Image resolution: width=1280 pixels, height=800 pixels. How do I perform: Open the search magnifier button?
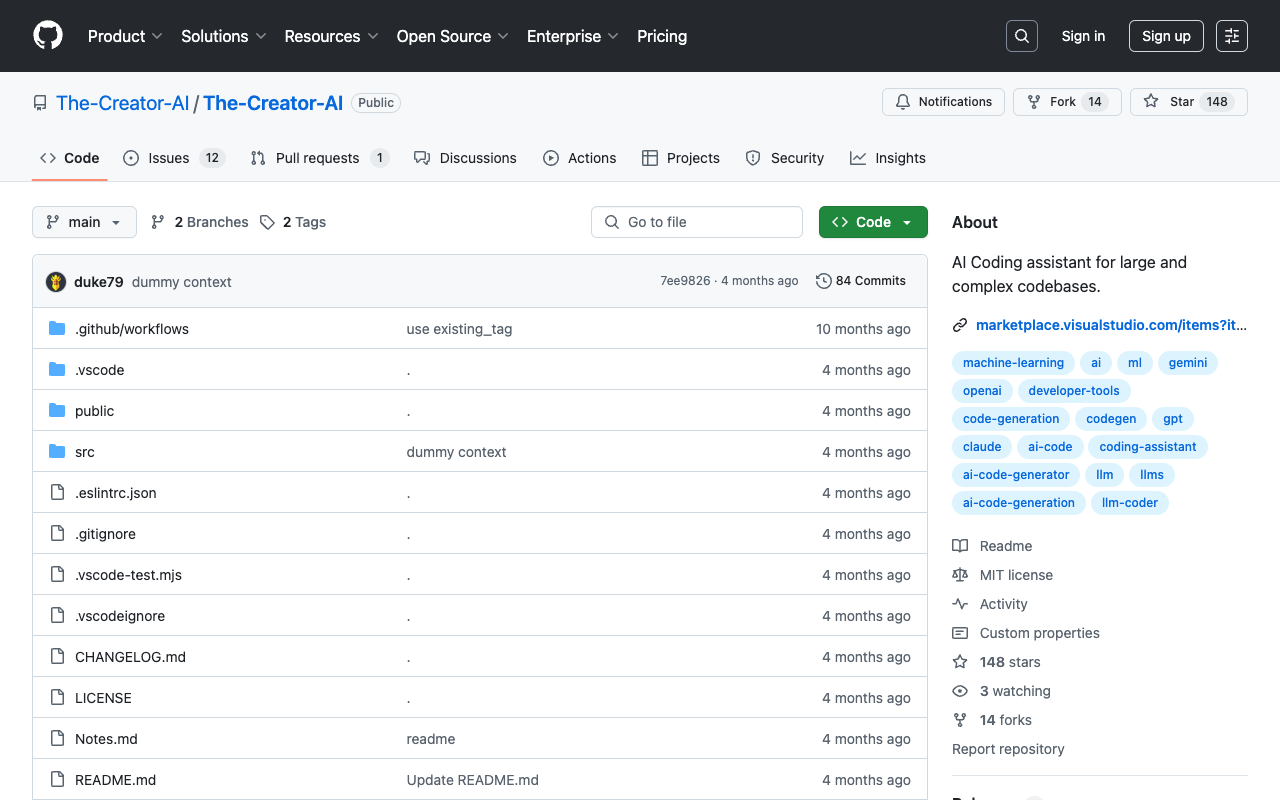(x=1022, y=36)
